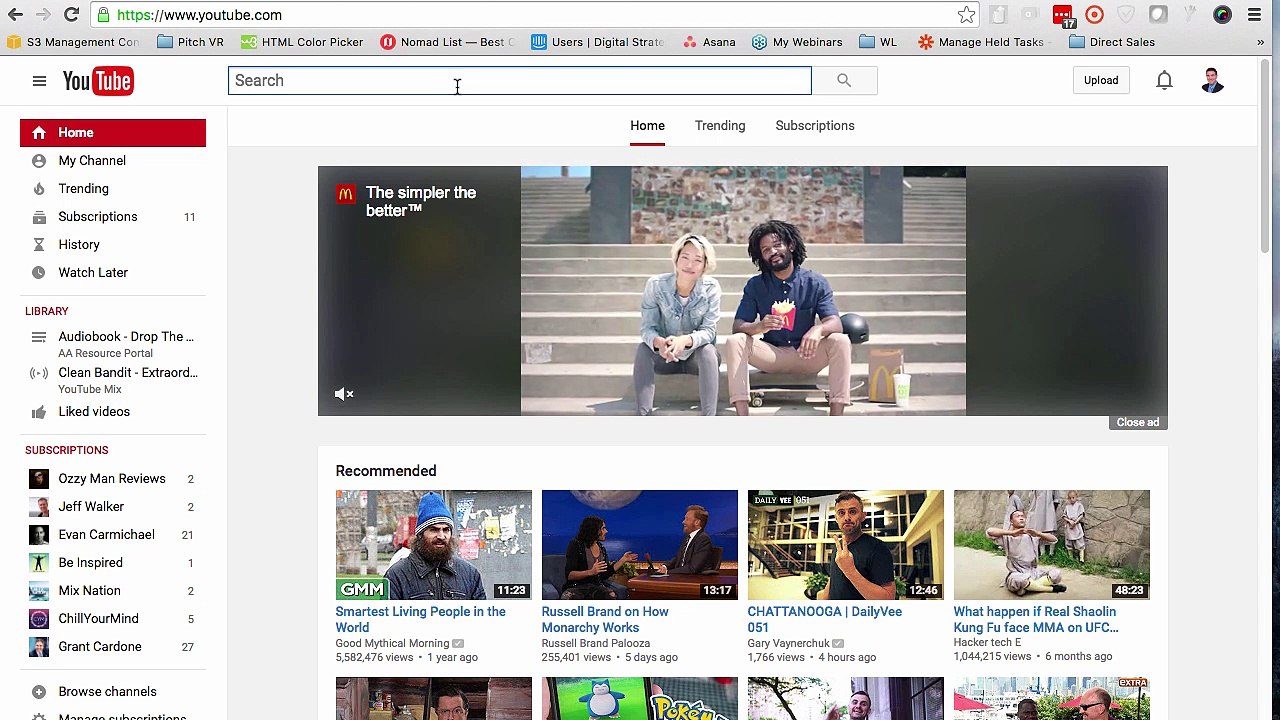The height and width of the screenshot is (720, 1280).
Task: Visit the Hacker tech E channel
Action: [x=987, y=642]
